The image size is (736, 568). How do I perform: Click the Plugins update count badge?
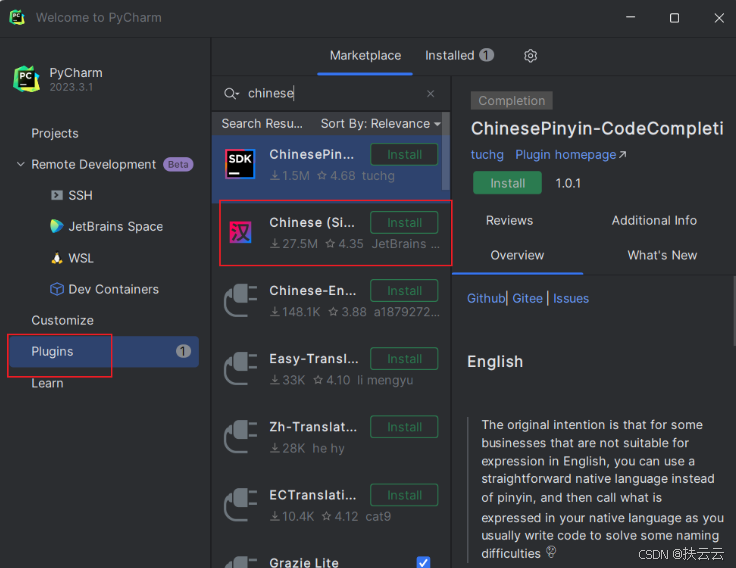pyautogui.click(x=183, y=351)
